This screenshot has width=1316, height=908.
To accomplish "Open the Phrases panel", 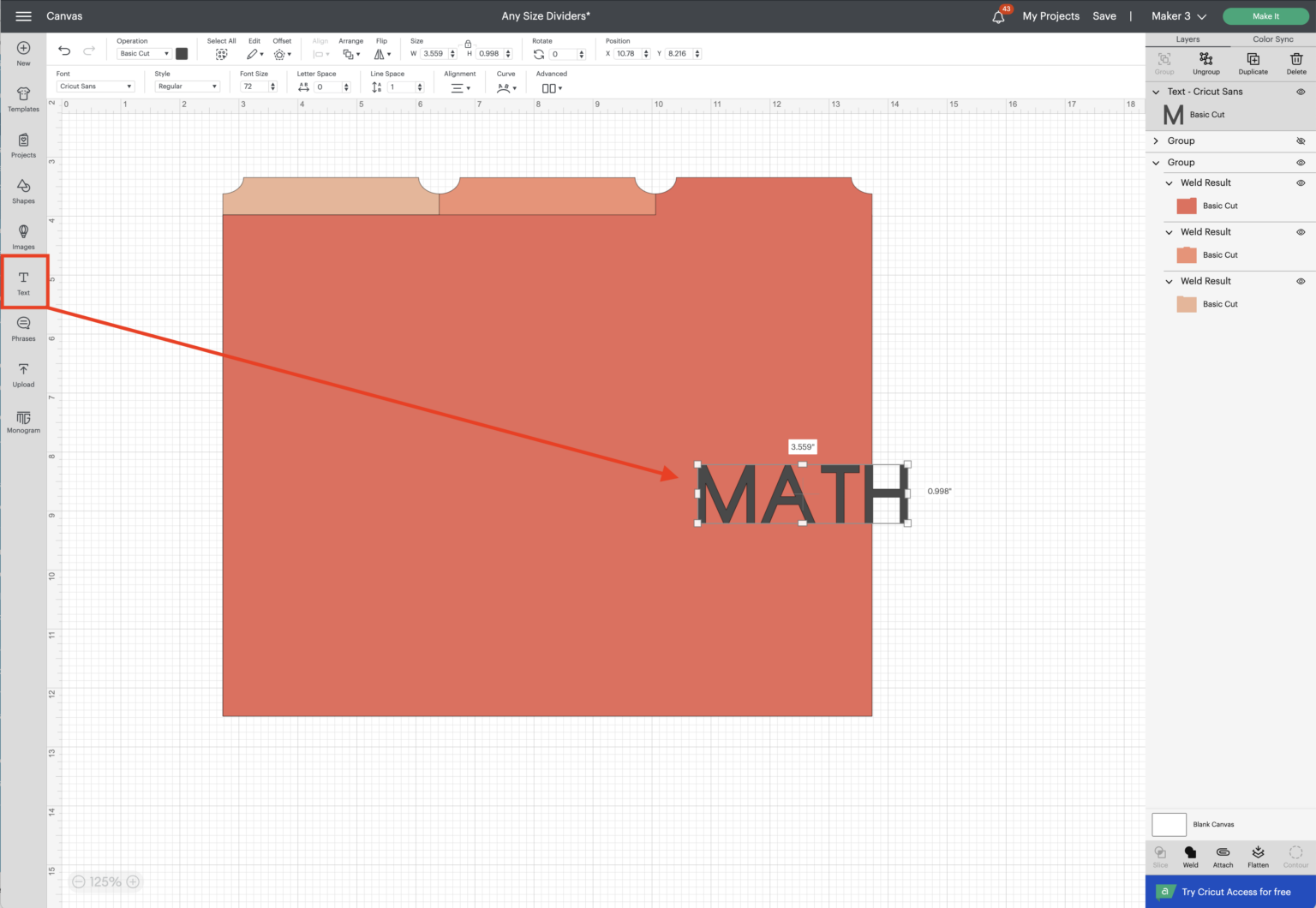I will [x=23, y=328].
